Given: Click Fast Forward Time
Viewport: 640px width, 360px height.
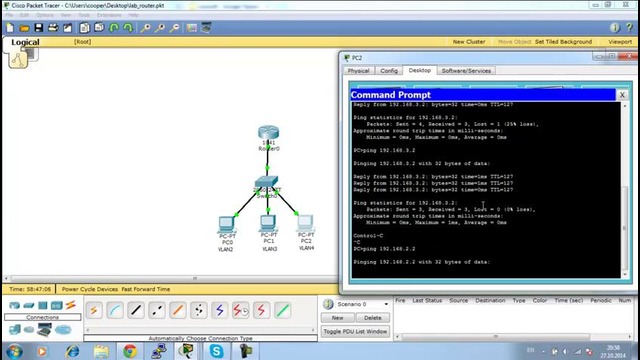Looking at the screenshot, I should (146, 289).
